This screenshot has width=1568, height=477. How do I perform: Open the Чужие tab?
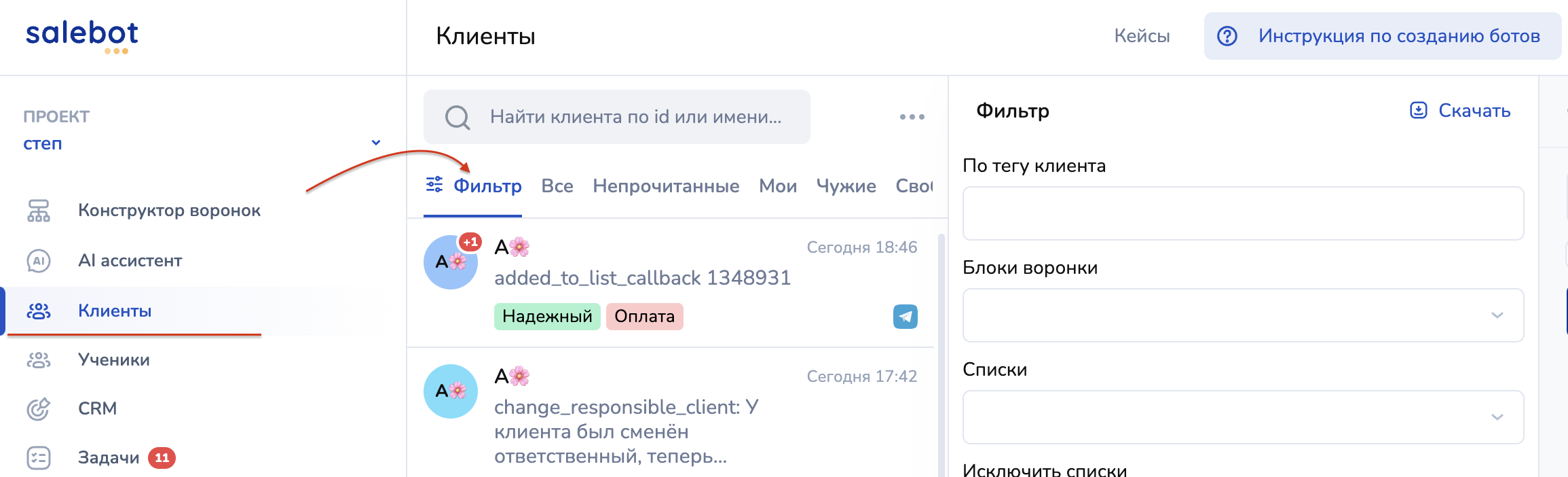coord(846,186)
